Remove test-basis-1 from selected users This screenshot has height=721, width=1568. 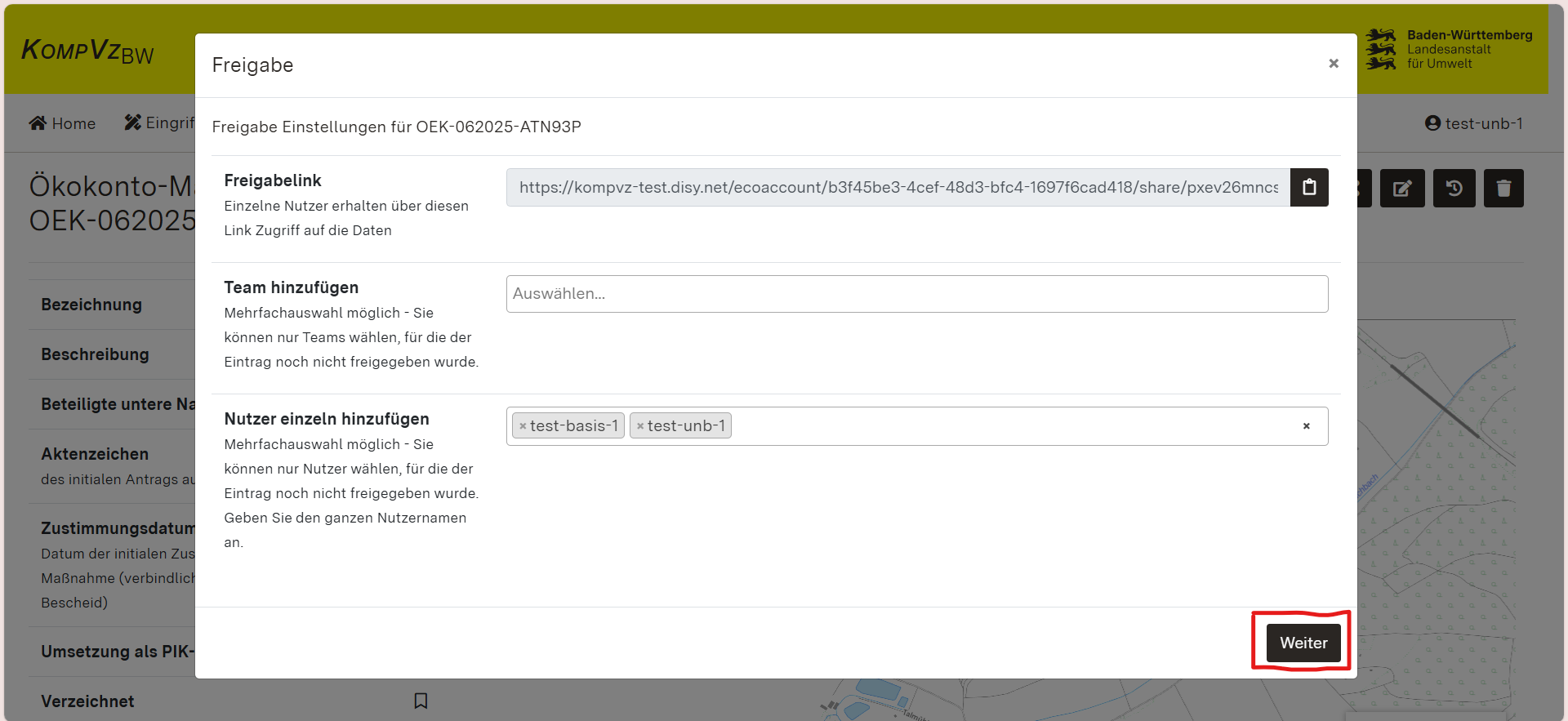523,426
